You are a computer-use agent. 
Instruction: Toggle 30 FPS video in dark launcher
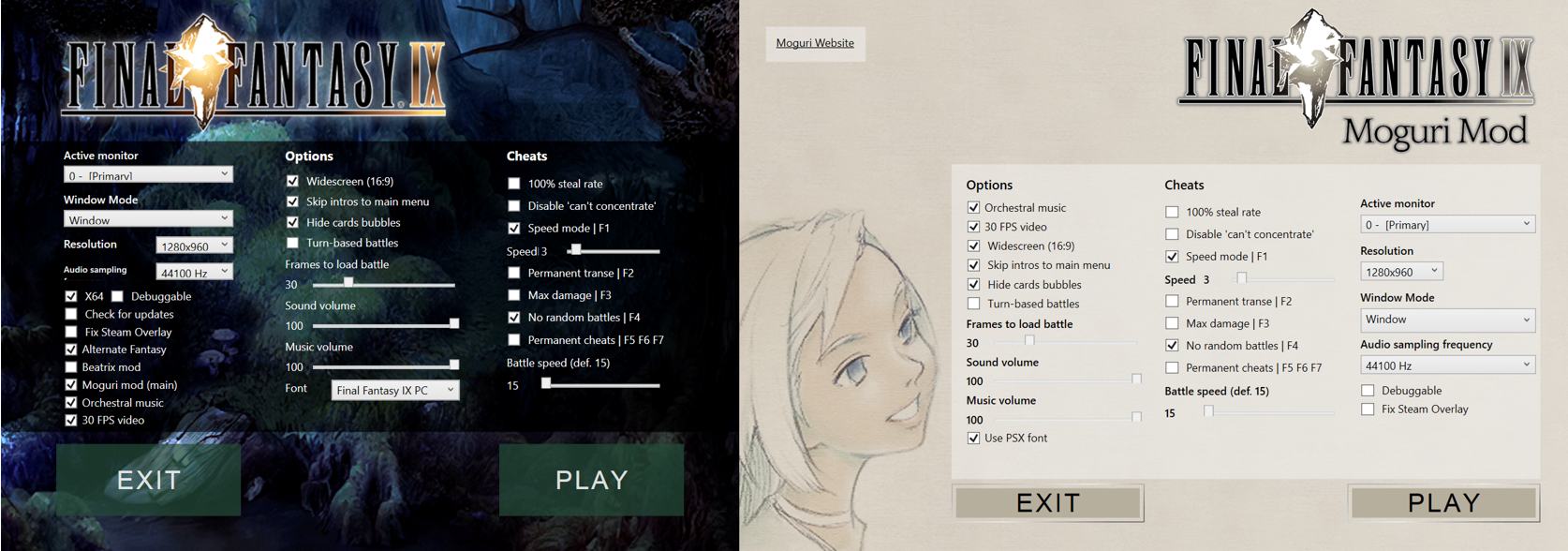point(71,421)
